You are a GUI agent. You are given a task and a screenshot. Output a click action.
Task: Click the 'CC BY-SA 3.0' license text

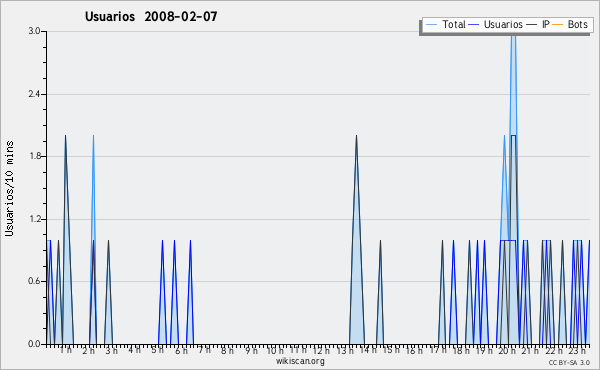tap(569, 362)
